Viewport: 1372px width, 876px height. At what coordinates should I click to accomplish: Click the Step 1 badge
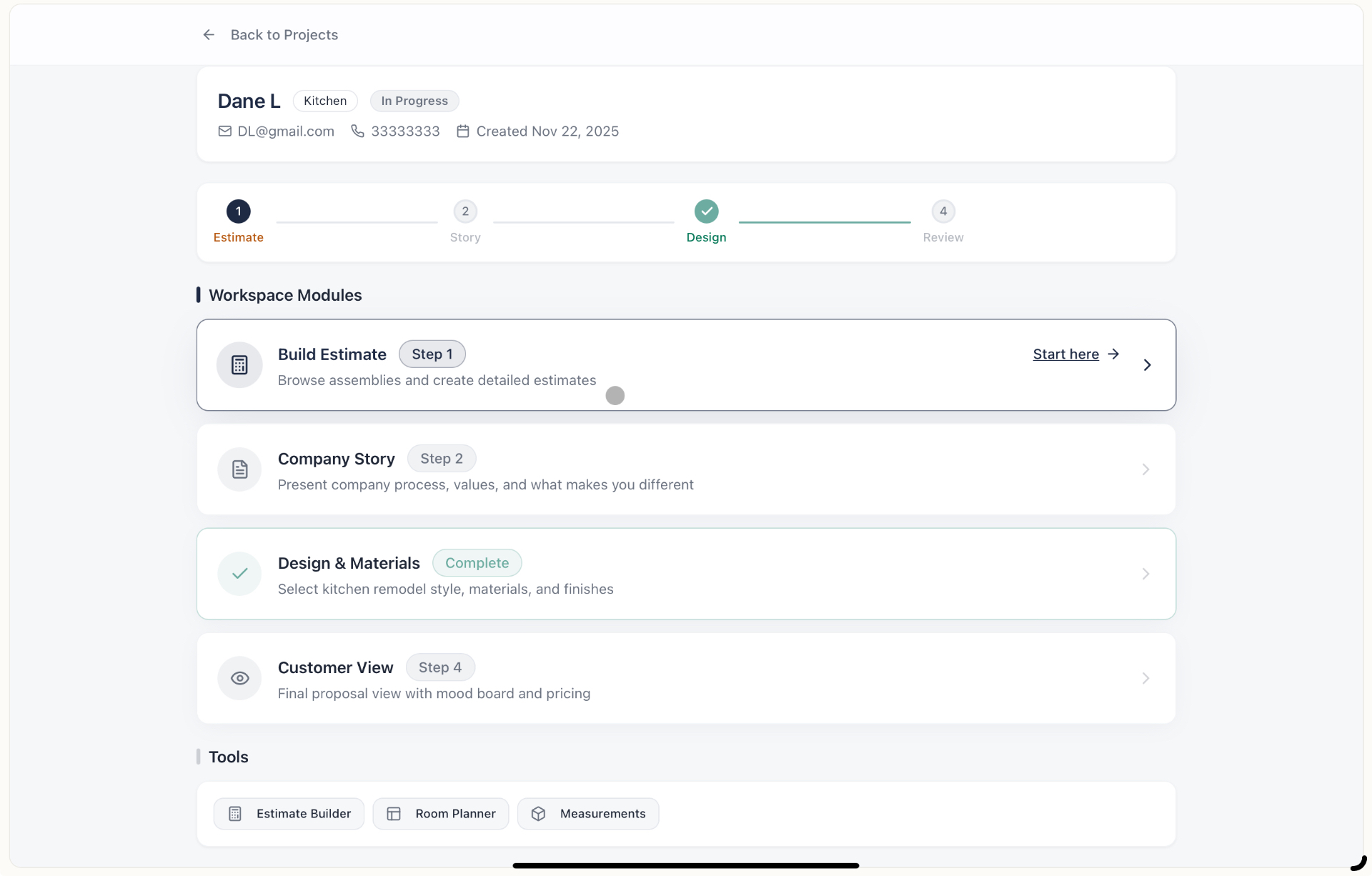[x=432, y=354]
